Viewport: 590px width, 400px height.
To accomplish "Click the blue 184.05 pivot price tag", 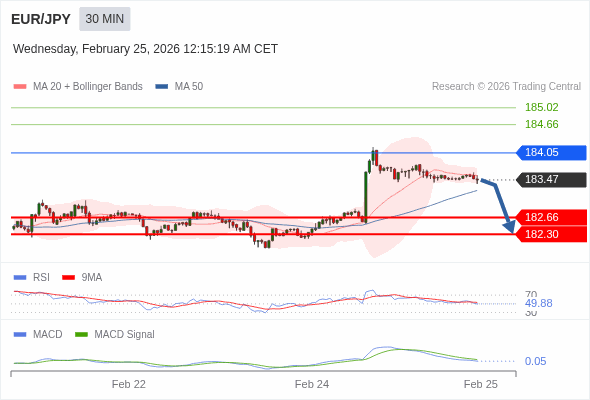I will click(551, 152).
